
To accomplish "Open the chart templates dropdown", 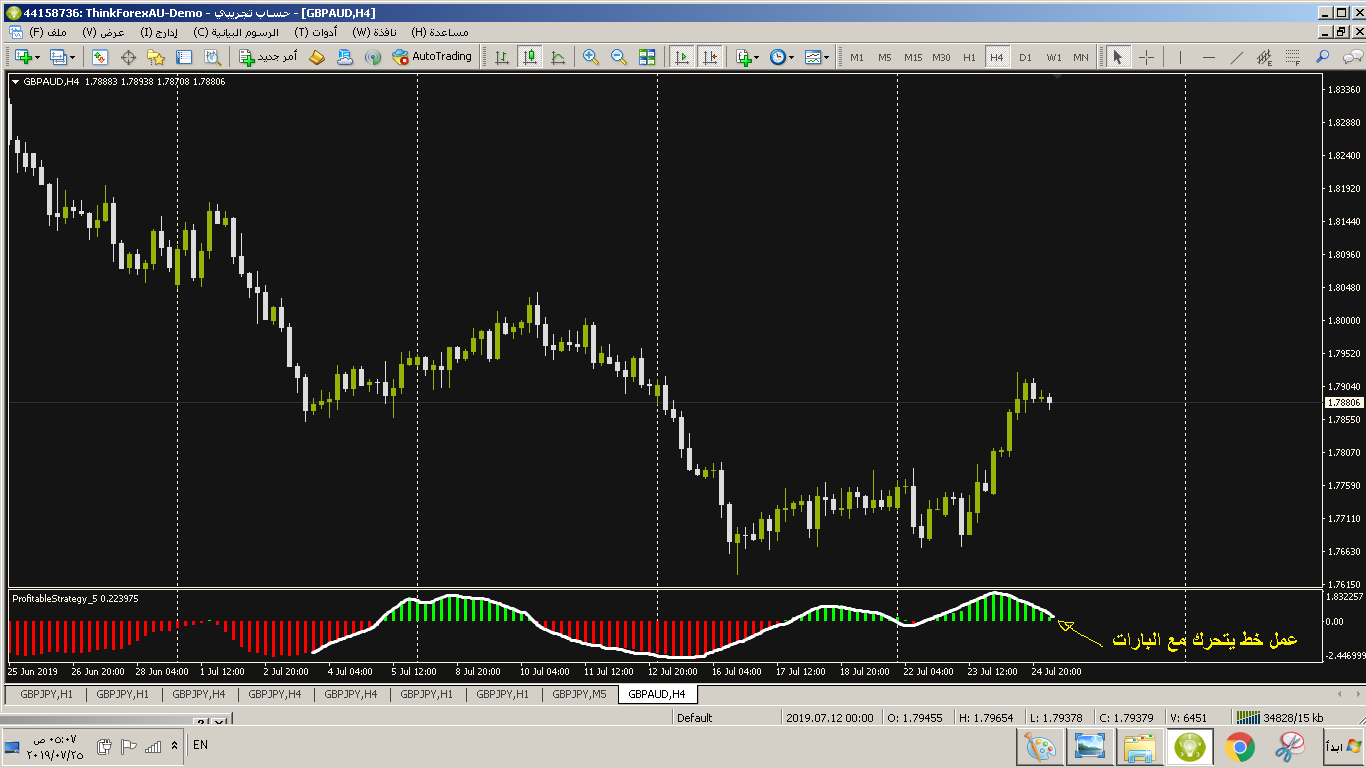I will (x=817, y=57).
